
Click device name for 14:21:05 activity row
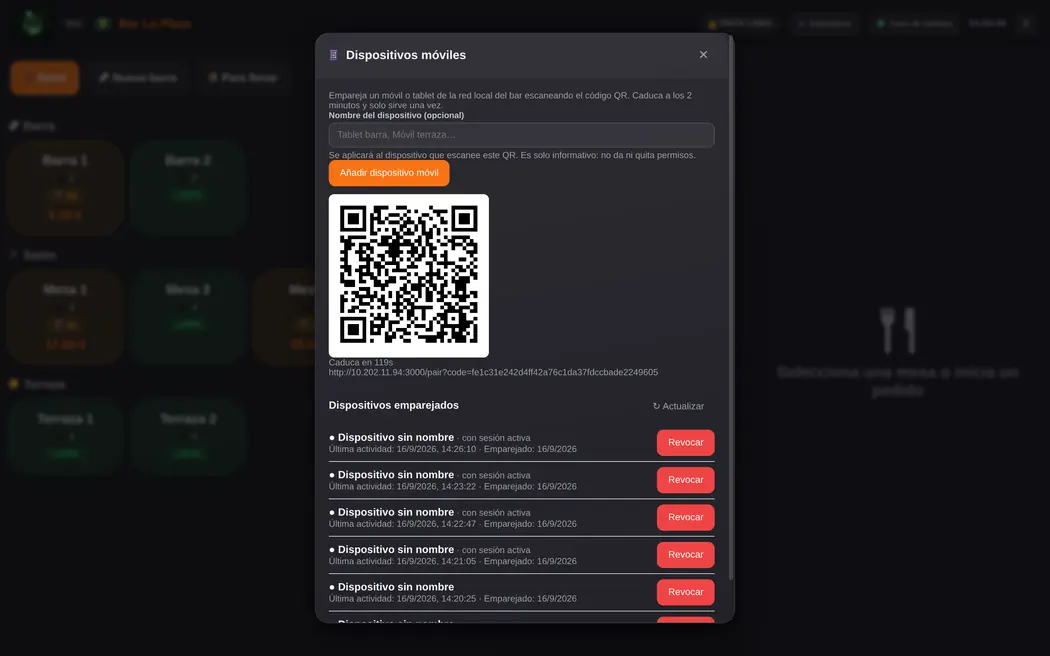[396, 550]
